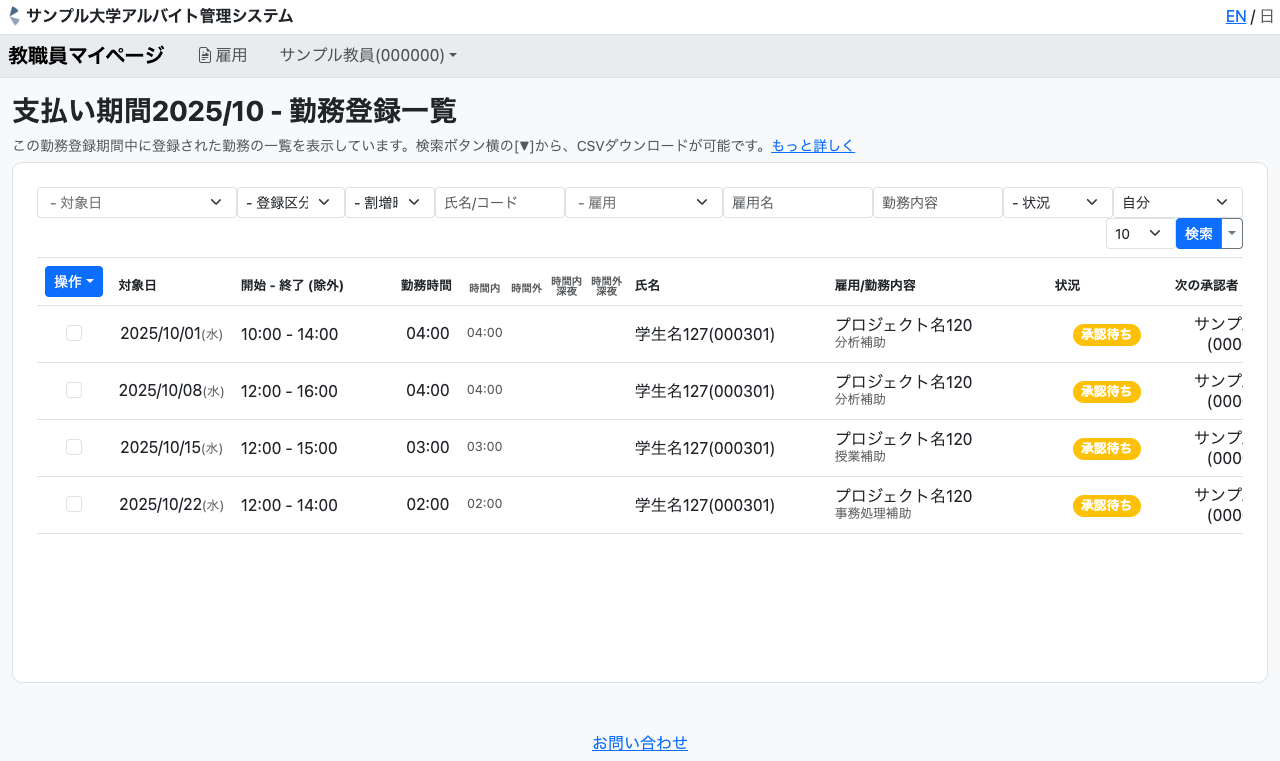Open the 対象日 filter dropdown

(136, 203)
